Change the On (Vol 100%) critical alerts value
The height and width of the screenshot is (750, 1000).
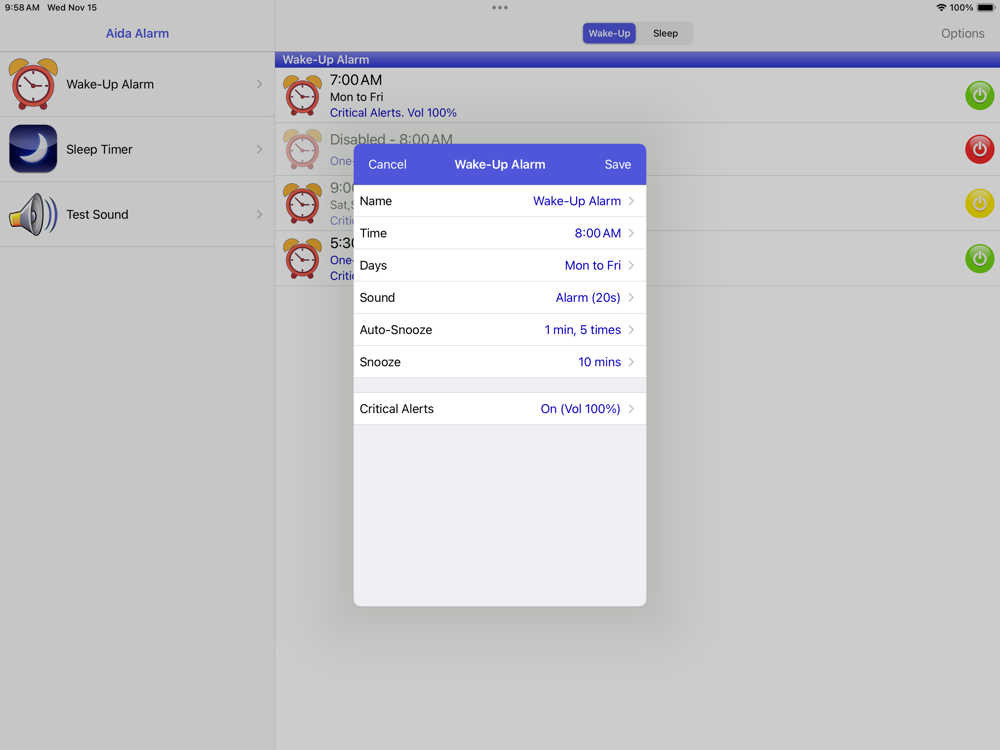click(580, 409)
